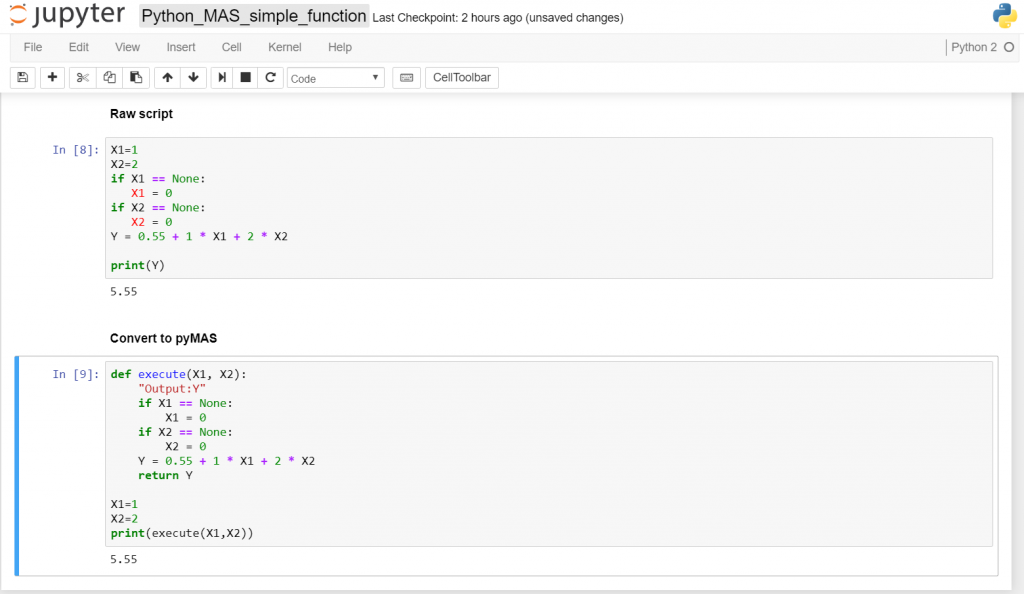Move the selected cell up

pyautogui.click(x=167, y=77)
